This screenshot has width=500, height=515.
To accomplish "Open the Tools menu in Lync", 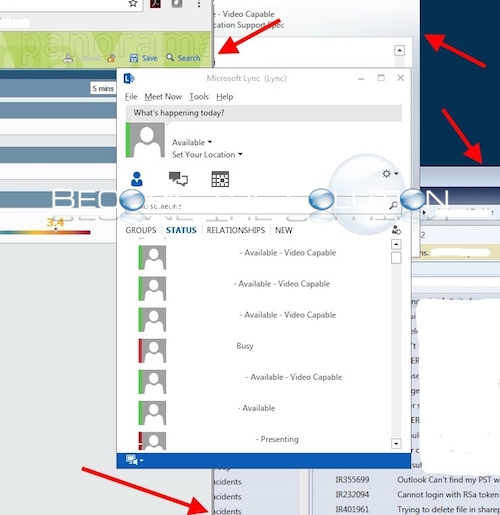I will coord(199,97).
